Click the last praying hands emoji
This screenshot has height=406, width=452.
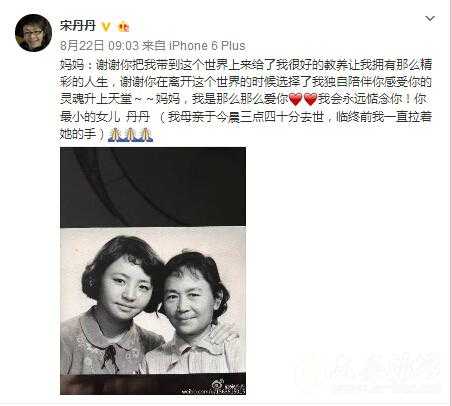click(146, 134)
